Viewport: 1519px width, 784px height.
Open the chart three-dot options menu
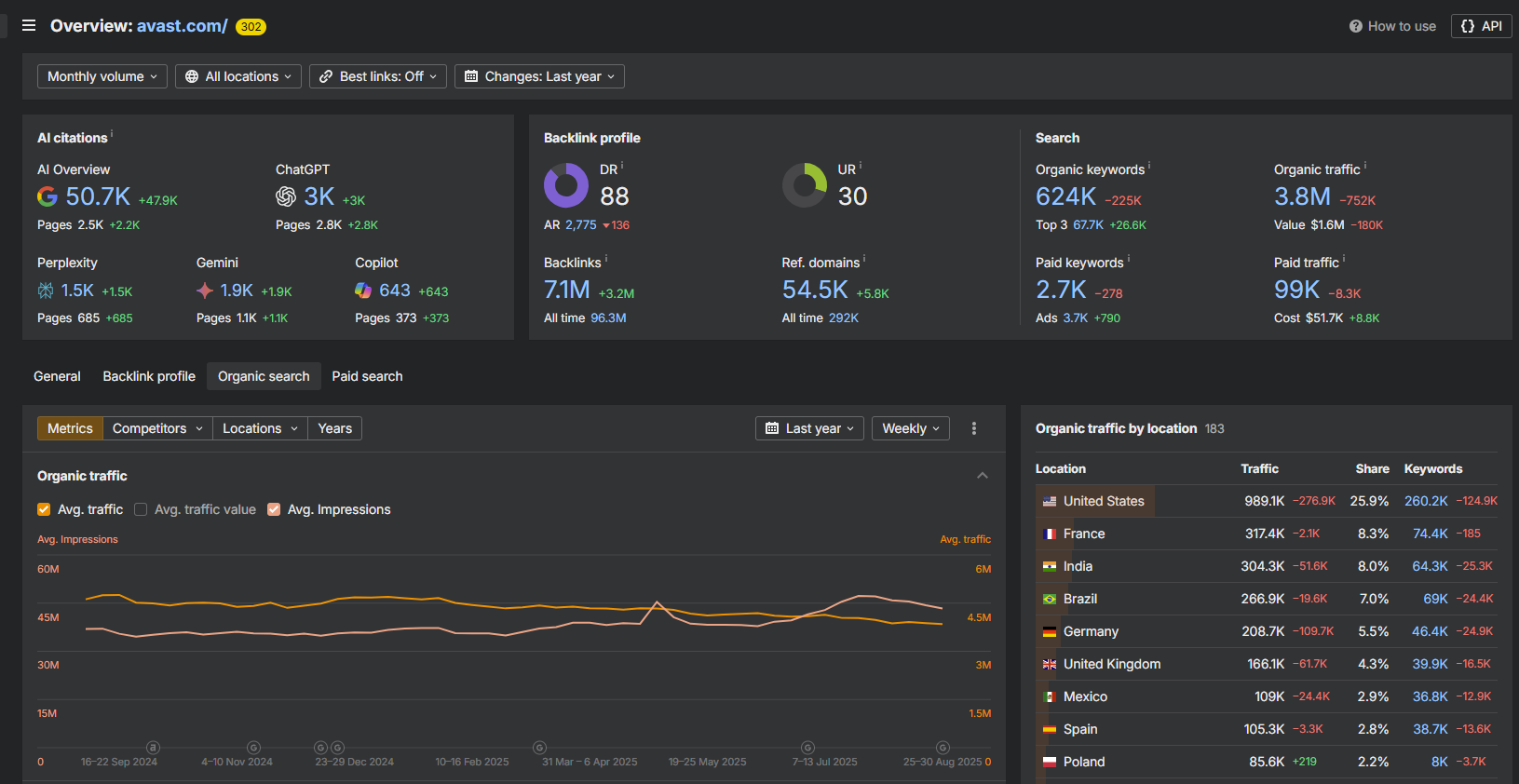click(974, 428)
